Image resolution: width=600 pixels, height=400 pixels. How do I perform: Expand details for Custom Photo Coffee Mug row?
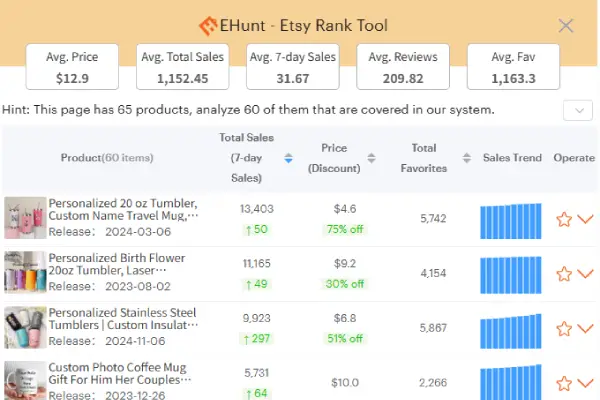click(x=585, y=383)
